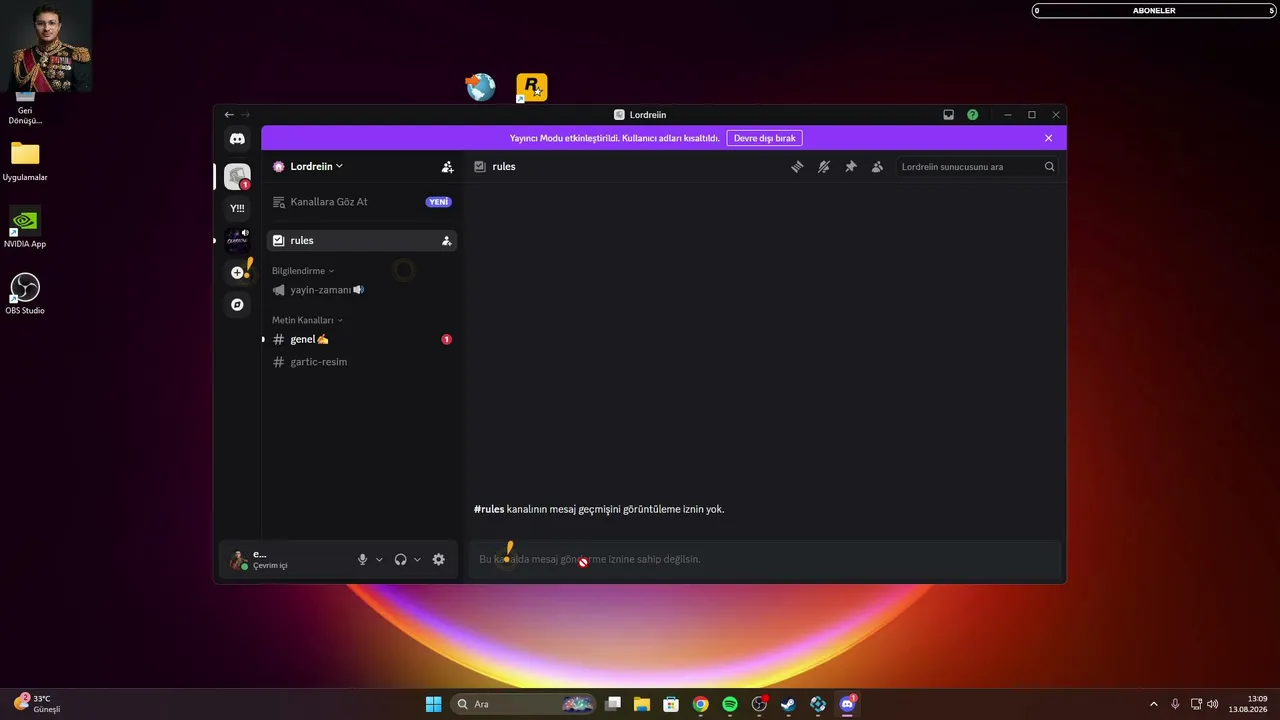The image size is (1280, 720).
Task: Add a server with the plus icon
Action: (237, 272)
